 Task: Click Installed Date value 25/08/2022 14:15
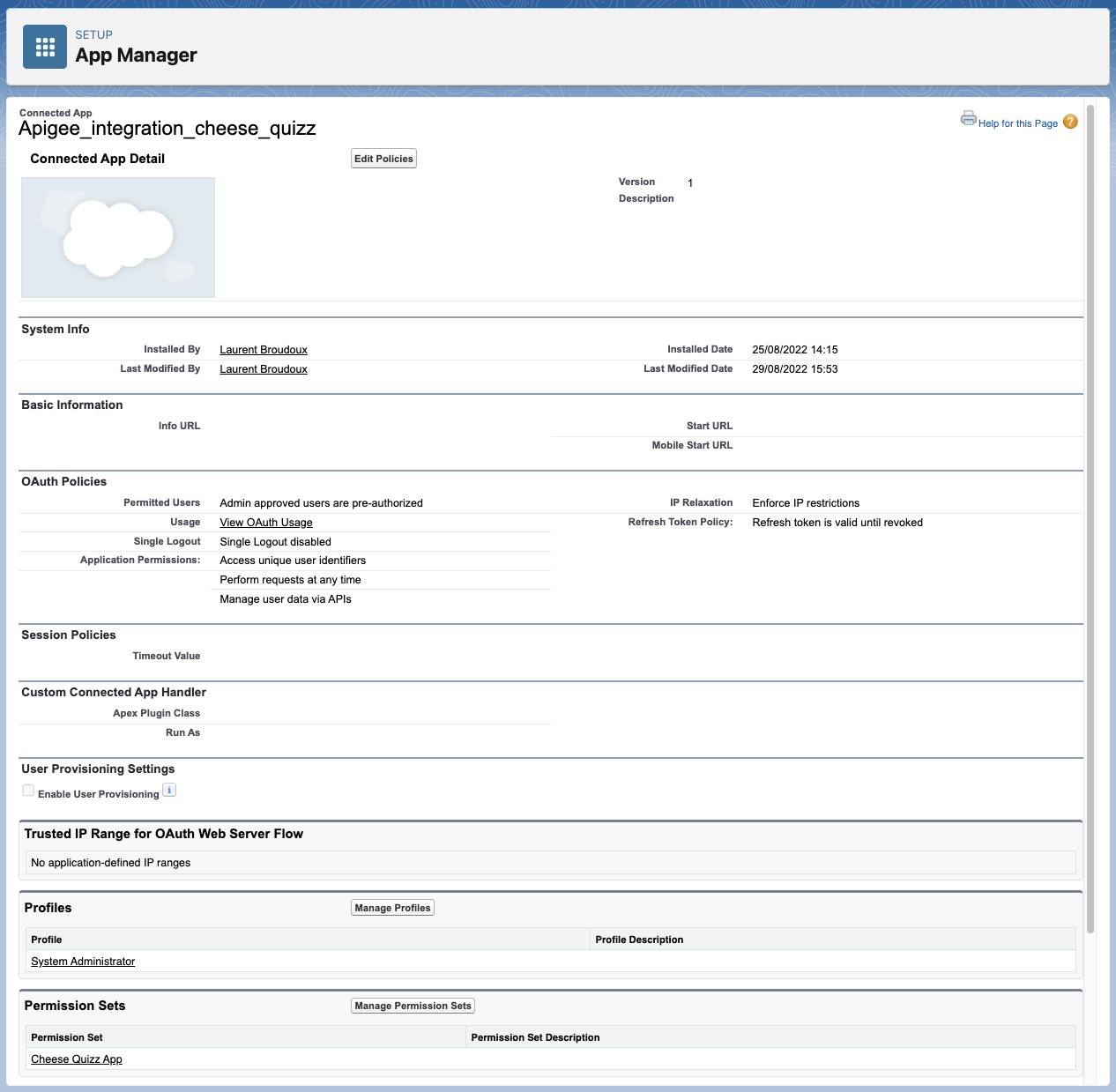[x=795, y=350]
